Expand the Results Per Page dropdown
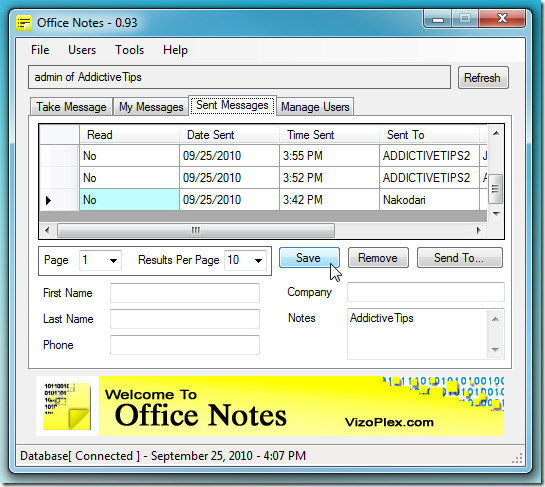The image size is (545, 487). [258, 260]
